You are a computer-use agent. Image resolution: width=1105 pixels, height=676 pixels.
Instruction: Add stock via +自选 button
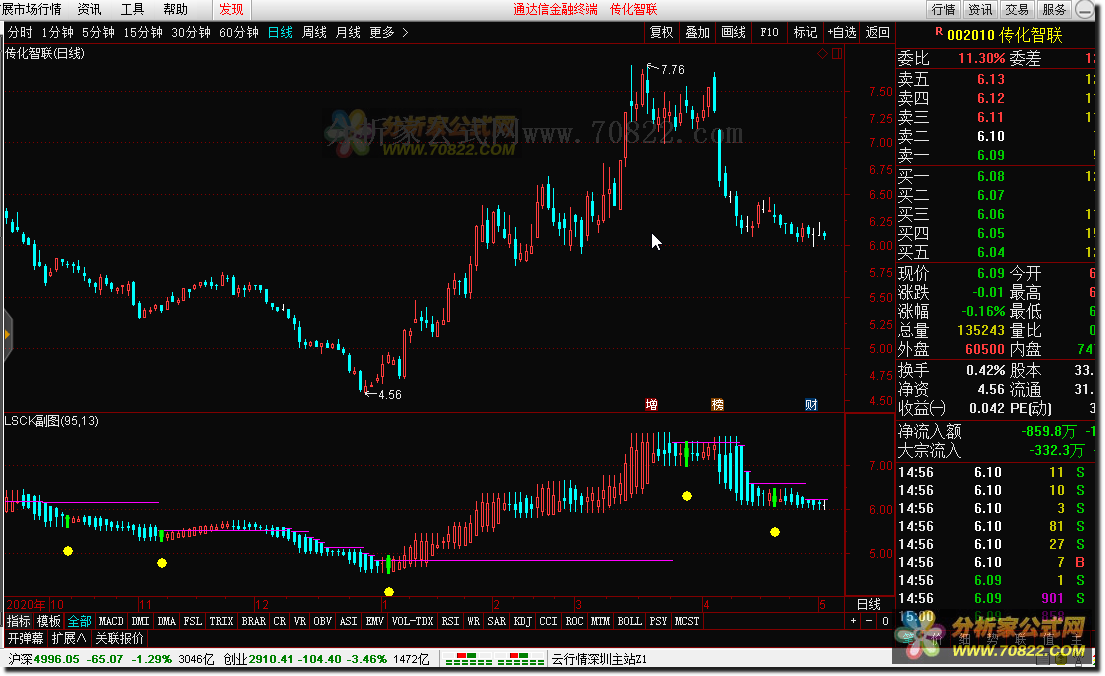point(841,32)
